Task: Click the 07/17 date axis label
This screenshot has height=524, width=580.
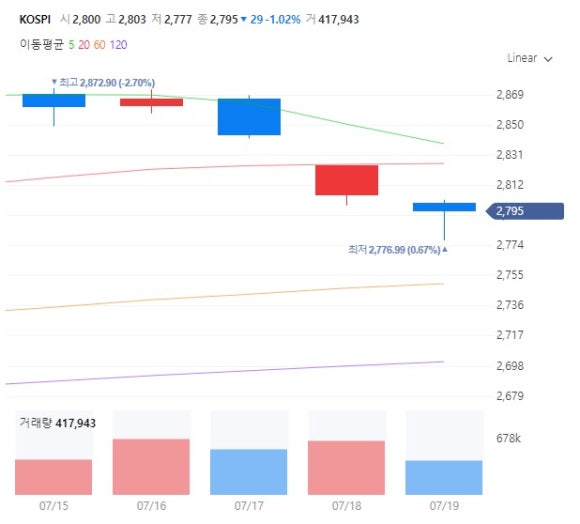Action: pos(249,506)
